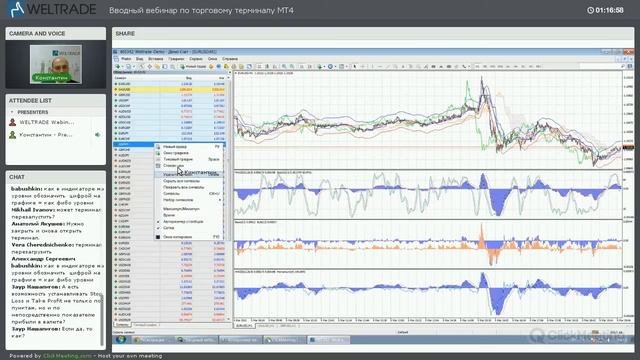Image resolution: width=640 pixels, height=360 pixels.
Task: Click the clock icon beside timer
Action: tap(590, 10)
